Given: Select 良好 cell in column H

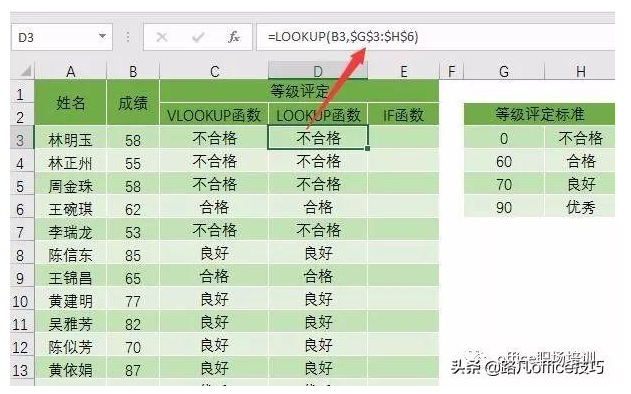Looking at the screenshot, I should point(580,184).
